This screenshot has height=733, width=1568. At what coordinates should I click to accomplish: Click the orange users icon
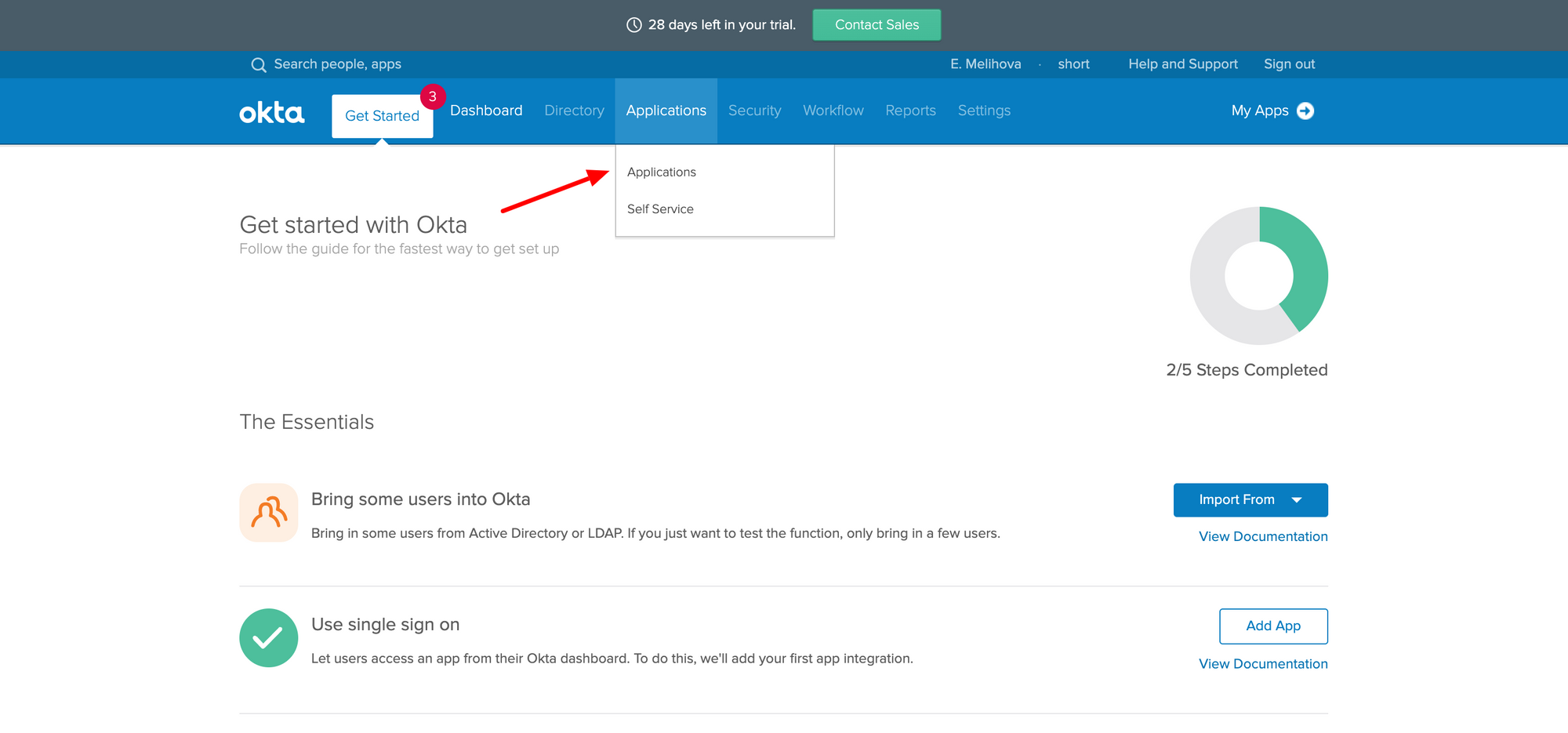[x=268, y=513]
